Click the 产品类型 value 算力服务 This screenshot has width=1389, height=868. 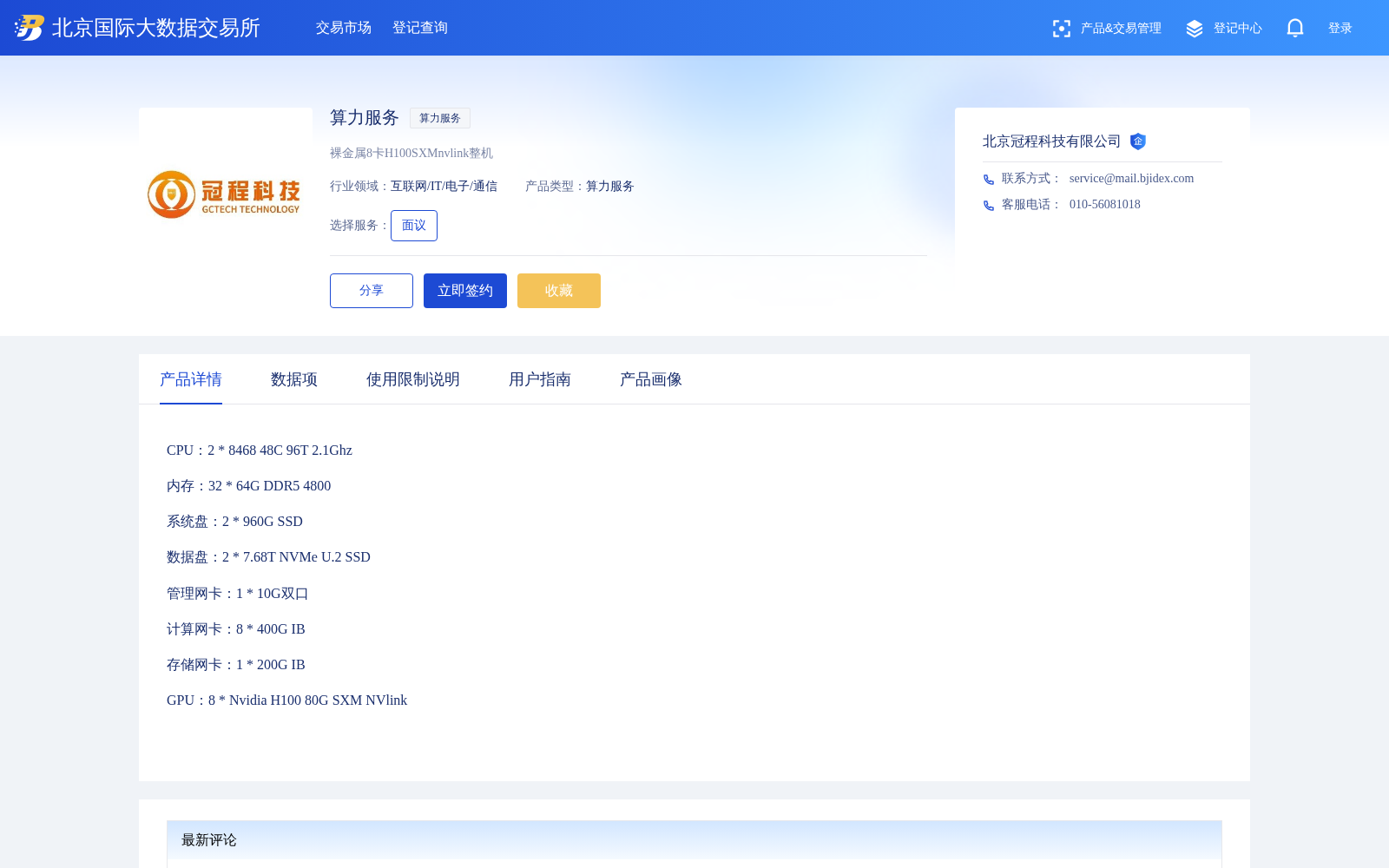coord(610,187)
